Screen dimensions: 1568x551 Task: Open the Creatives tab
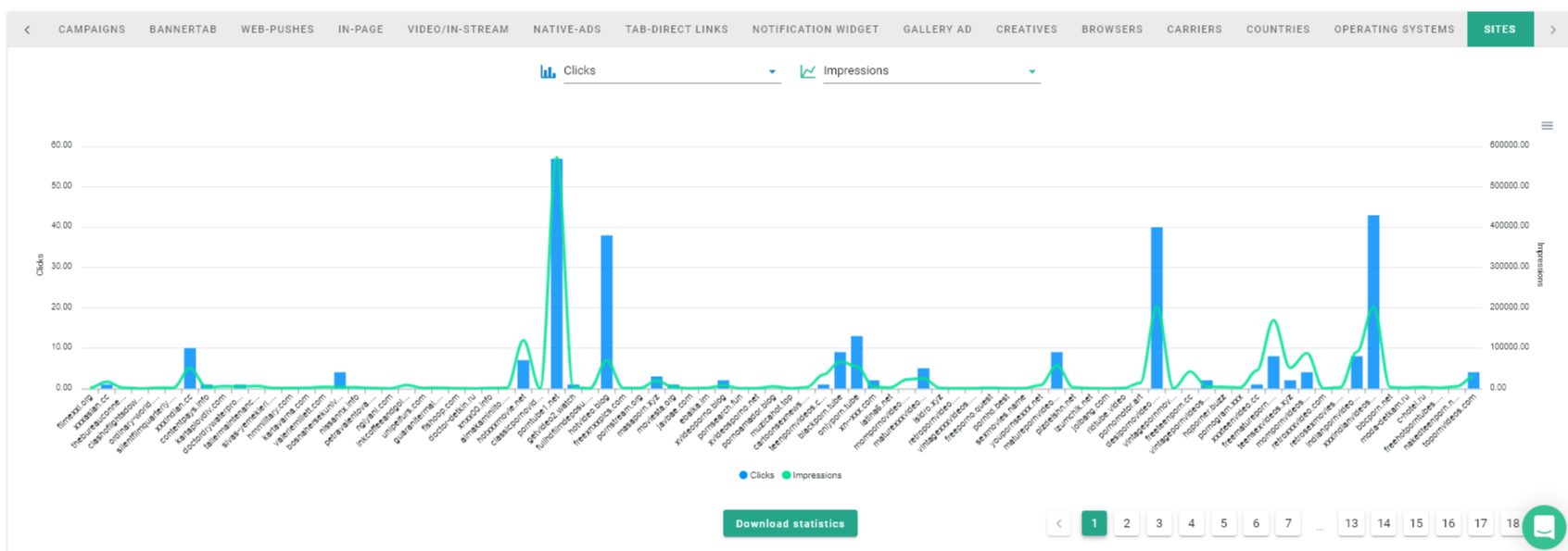(1026, 30)
